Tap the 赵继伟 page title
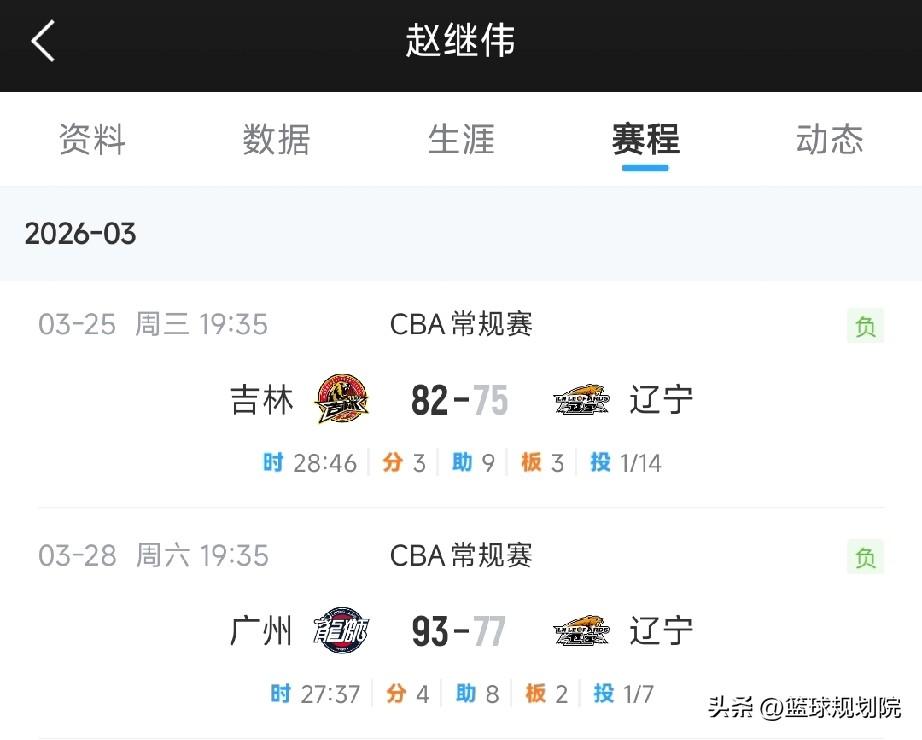The height and width of the screenshot is (740, 922). pyautogui.click(x=460, y=41)
